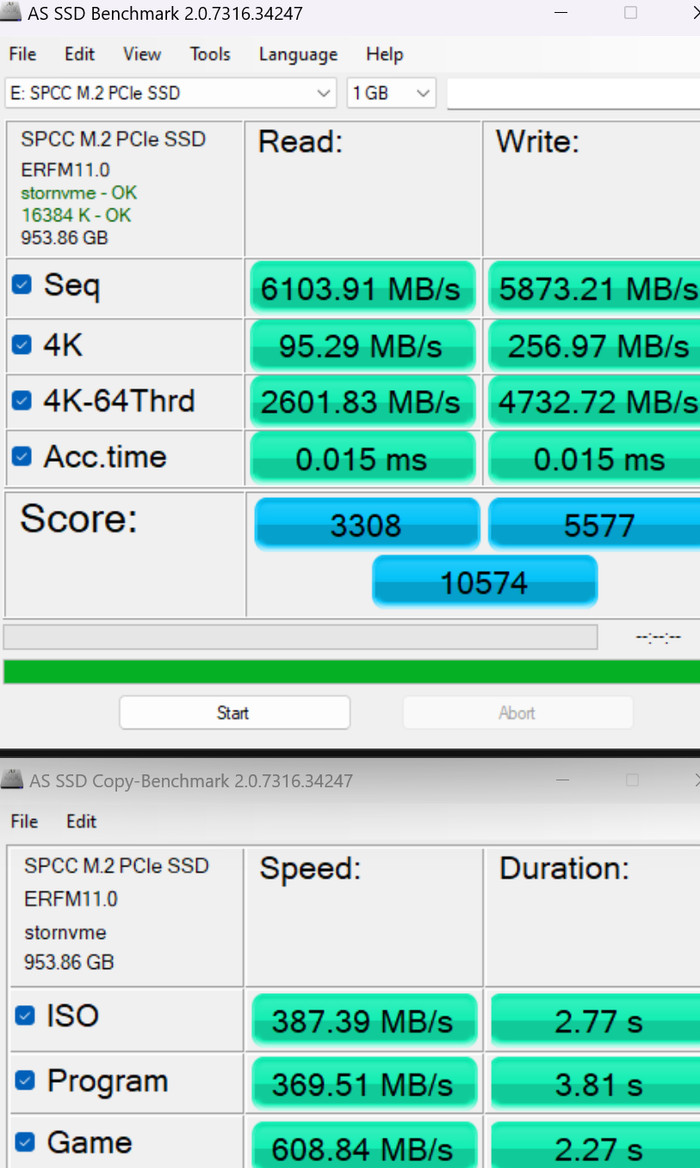
Task: Uncheck the ISO copy test checkbox
Action: (25, 1016)
